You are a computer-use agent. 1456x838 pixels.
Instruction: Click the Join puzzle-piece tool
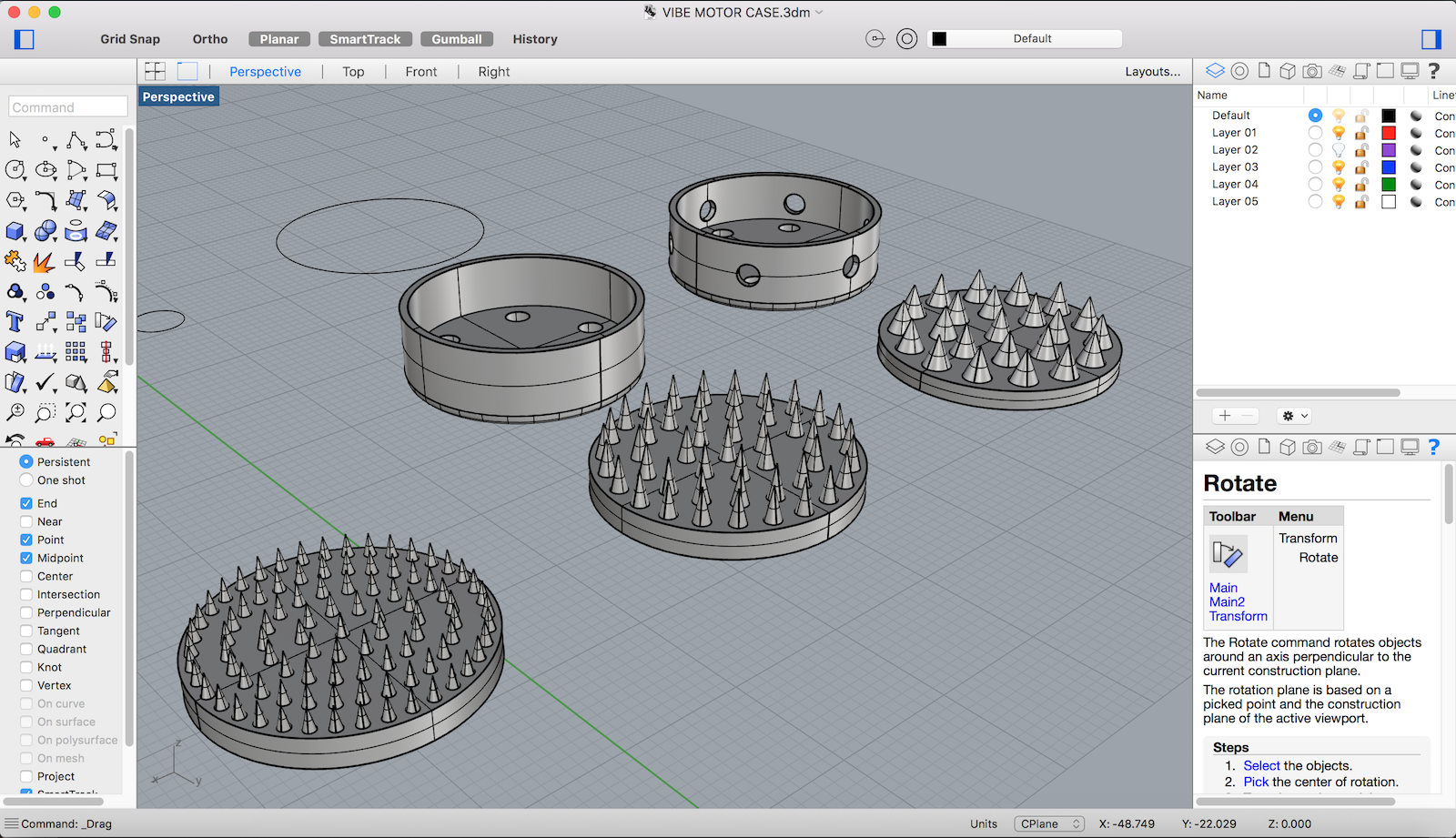tap(15, 261)
